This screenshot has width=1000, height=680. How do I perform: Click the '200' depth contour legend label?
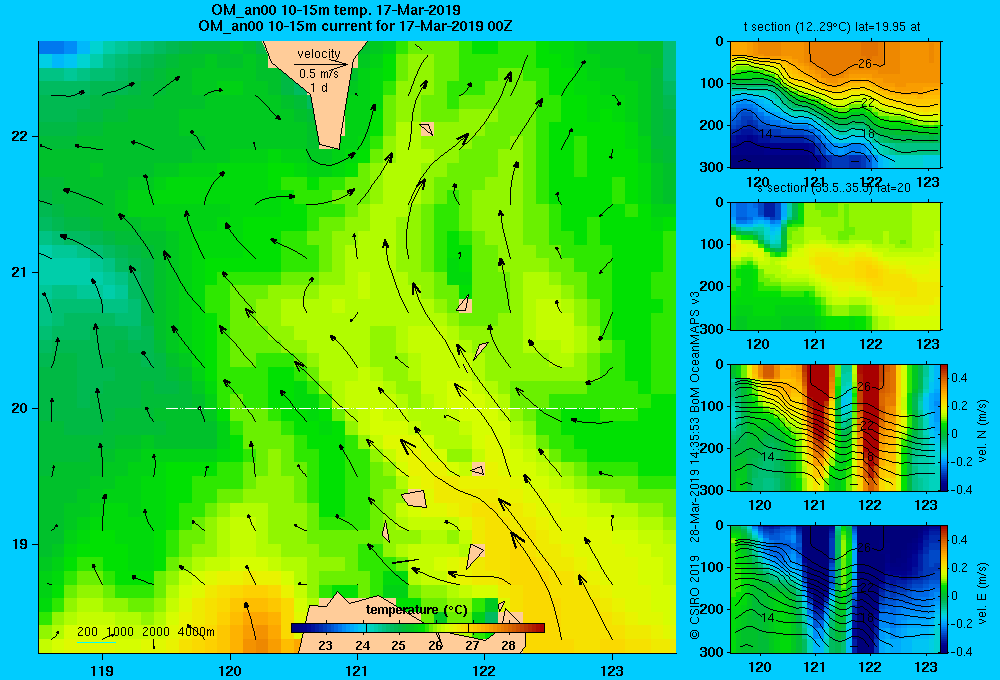coord(87,632)
